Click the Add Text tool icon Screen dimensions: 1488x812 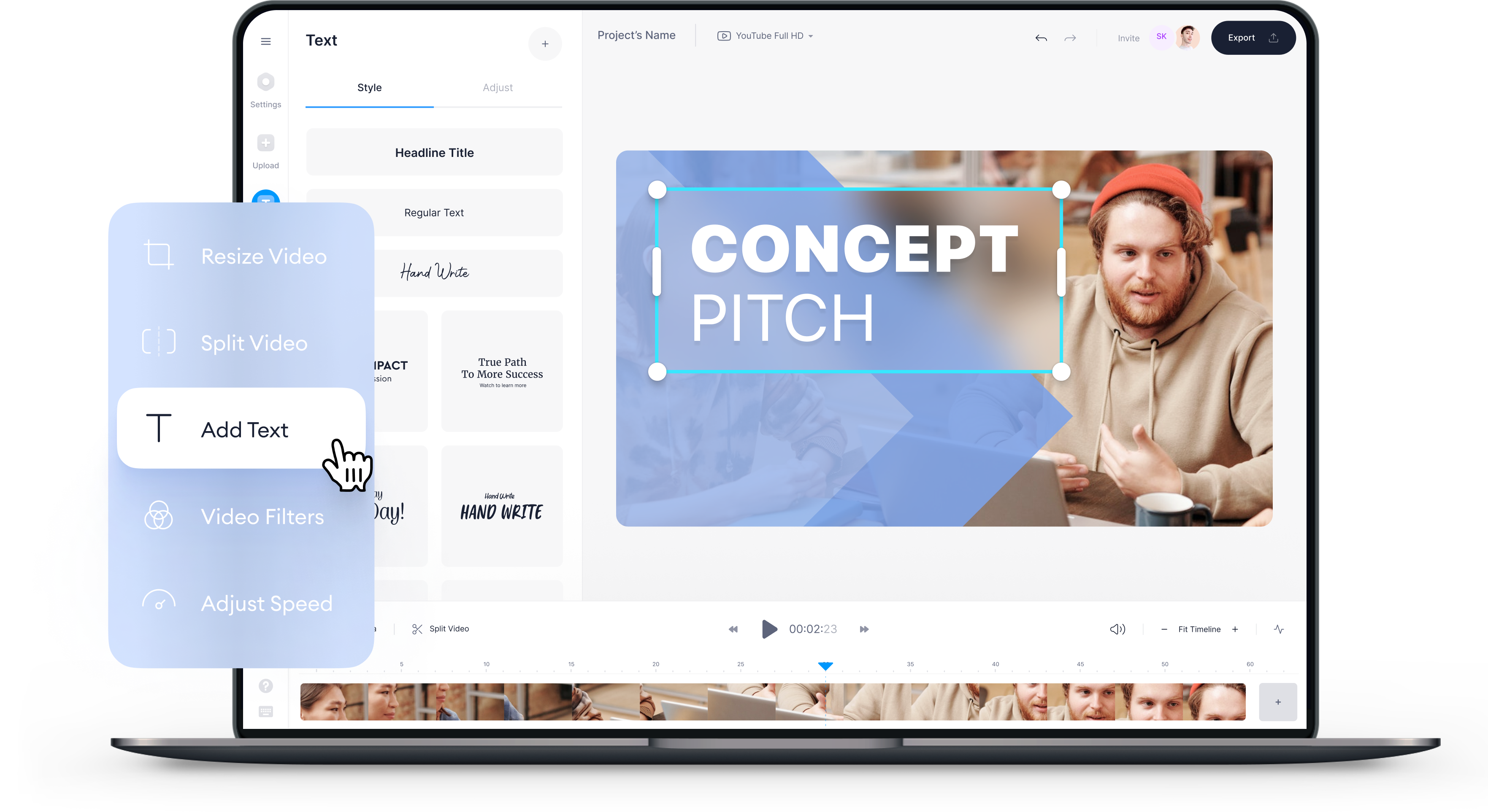(158, 430)
